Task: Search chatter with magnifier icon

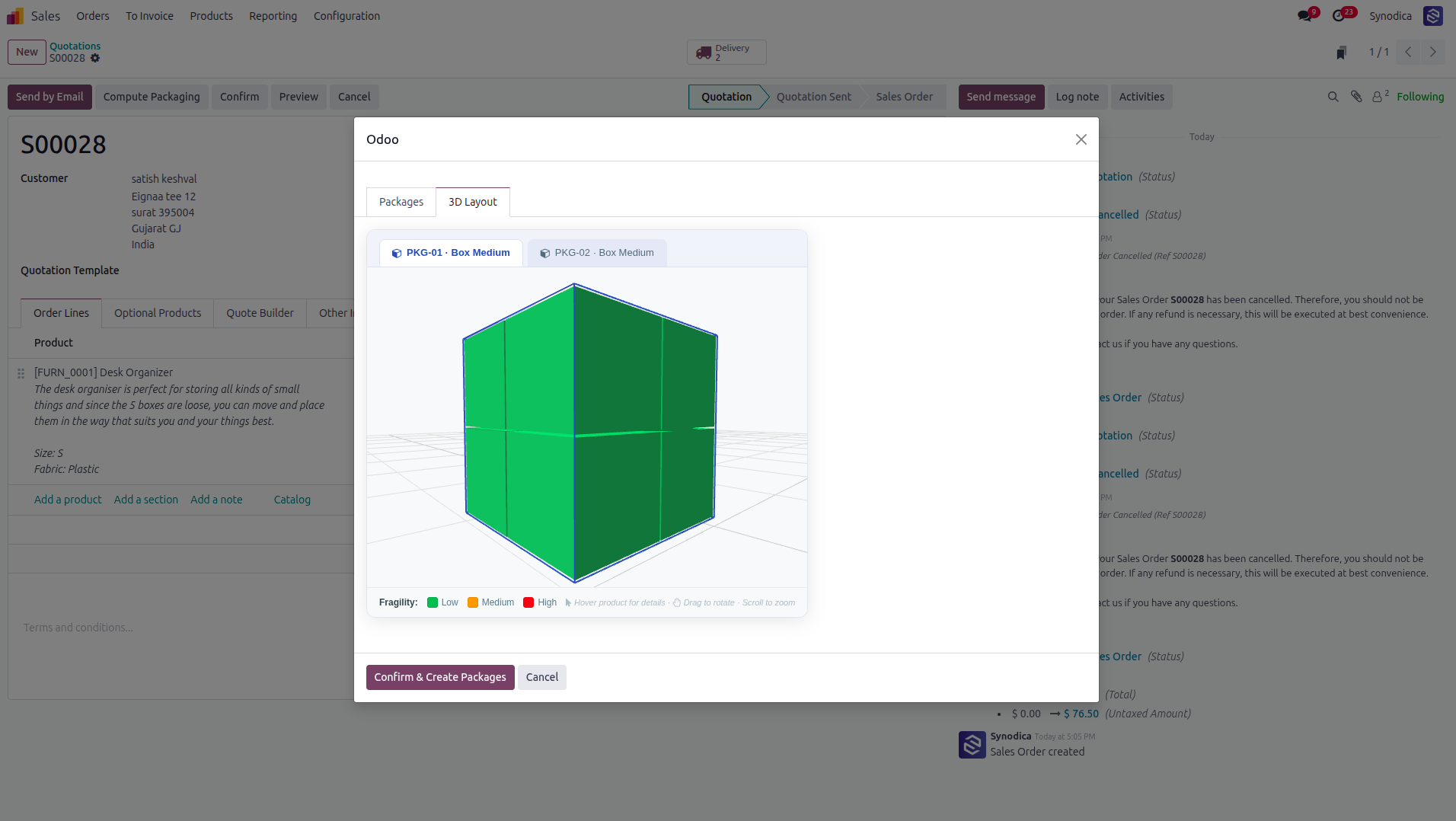Action: click(1333, 97)
